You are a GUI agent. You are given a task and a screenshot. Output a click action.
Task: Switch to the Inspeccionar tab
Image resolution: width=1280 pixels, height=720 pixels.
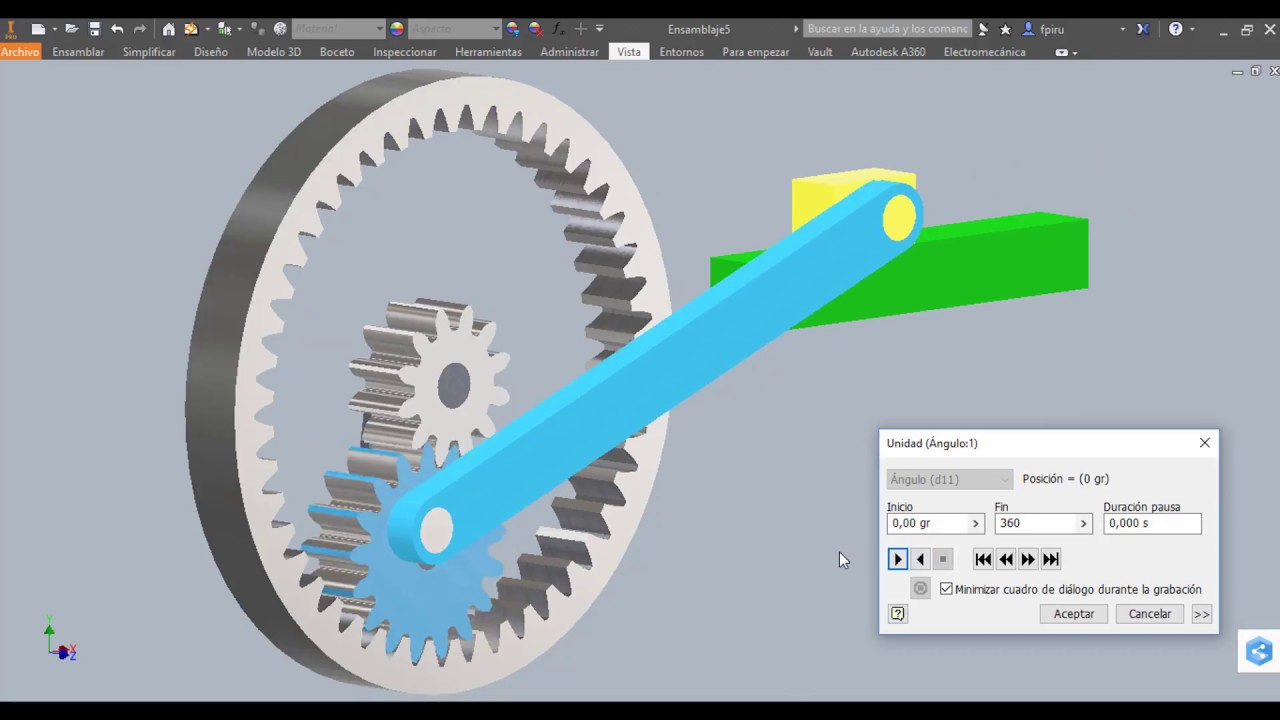(405, 52)
